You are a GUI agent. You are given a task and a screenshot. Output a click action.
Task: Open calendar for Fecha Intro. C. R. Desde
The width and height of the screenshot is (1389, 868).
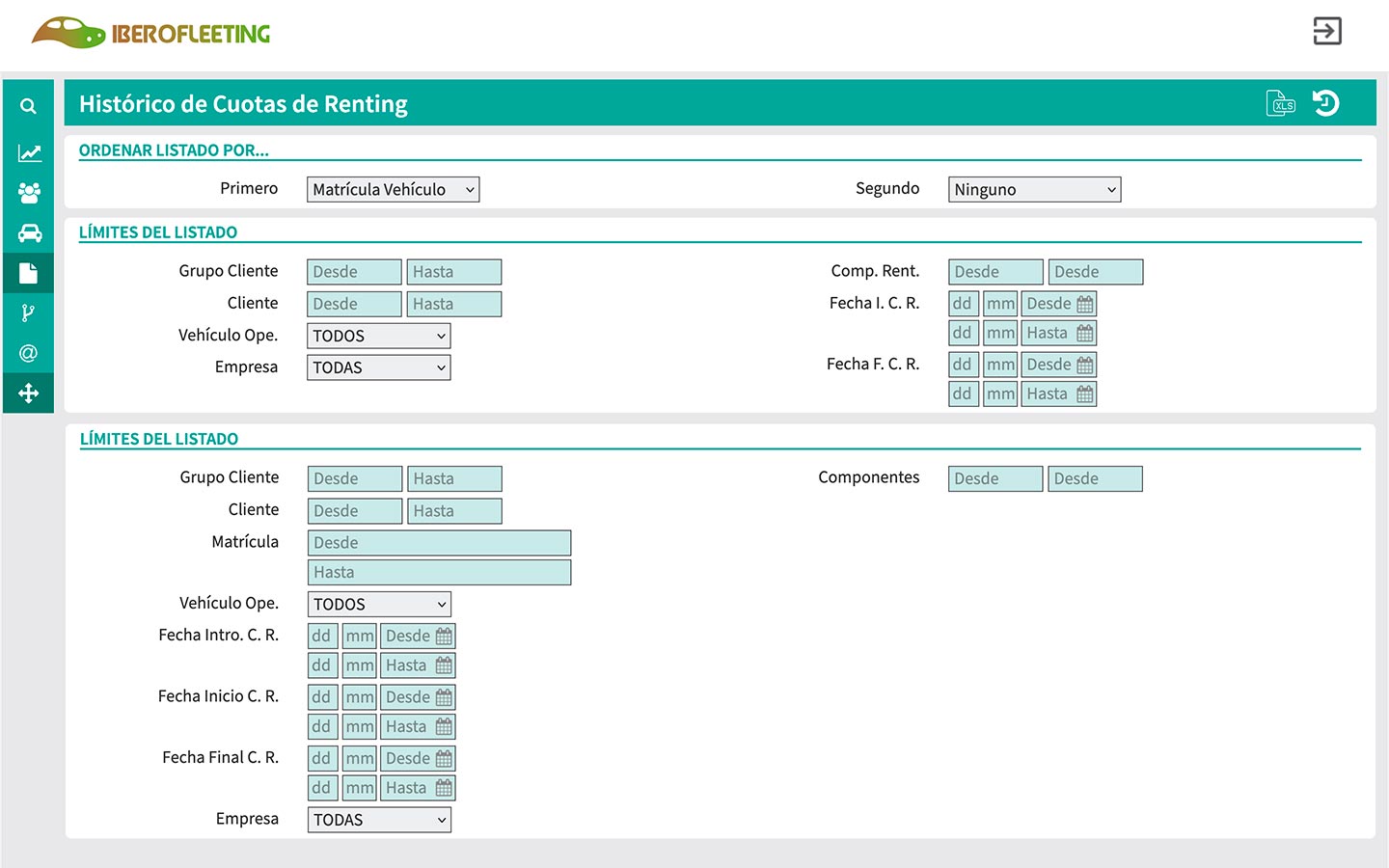coord(444,637)
